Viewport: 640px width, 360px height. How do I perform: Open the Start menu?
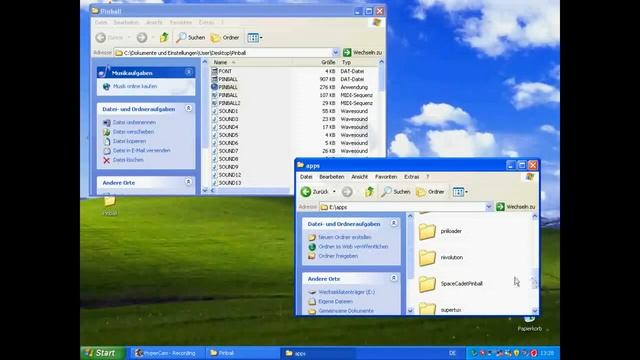tap(102, 353)
